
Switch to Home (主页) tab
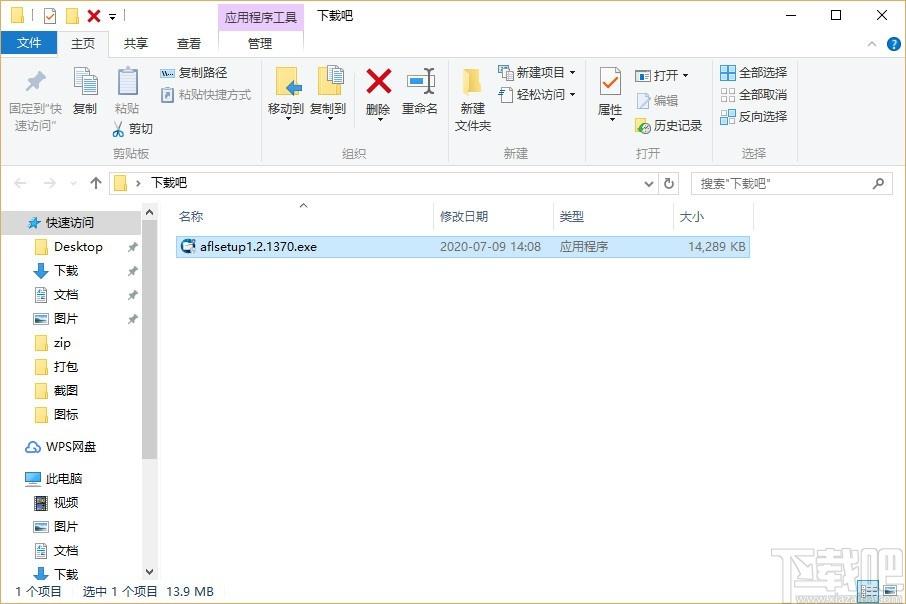[x=83, y=43]
